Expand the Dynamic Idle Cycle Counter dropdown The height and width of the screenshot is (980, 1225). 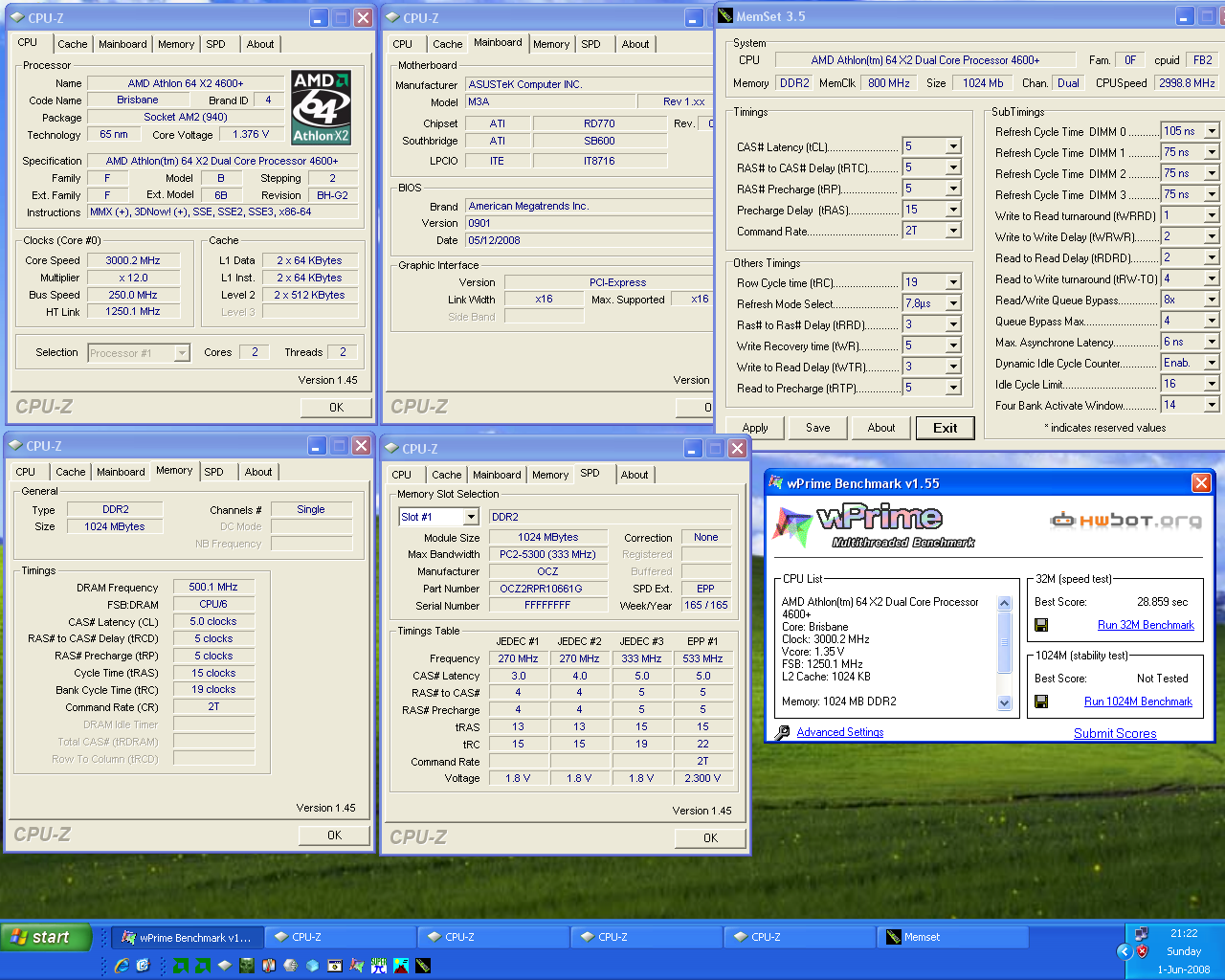point(1212,363)
